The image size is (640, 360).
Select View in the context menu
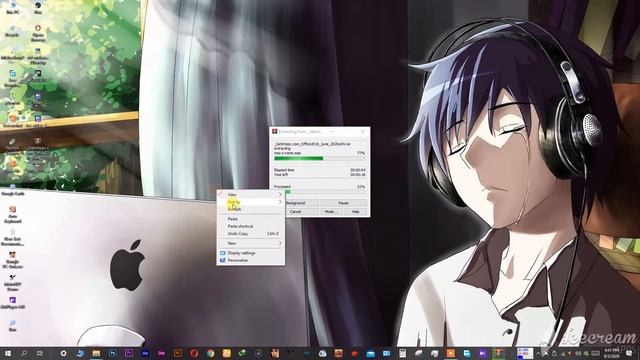[x=251, y=195]
